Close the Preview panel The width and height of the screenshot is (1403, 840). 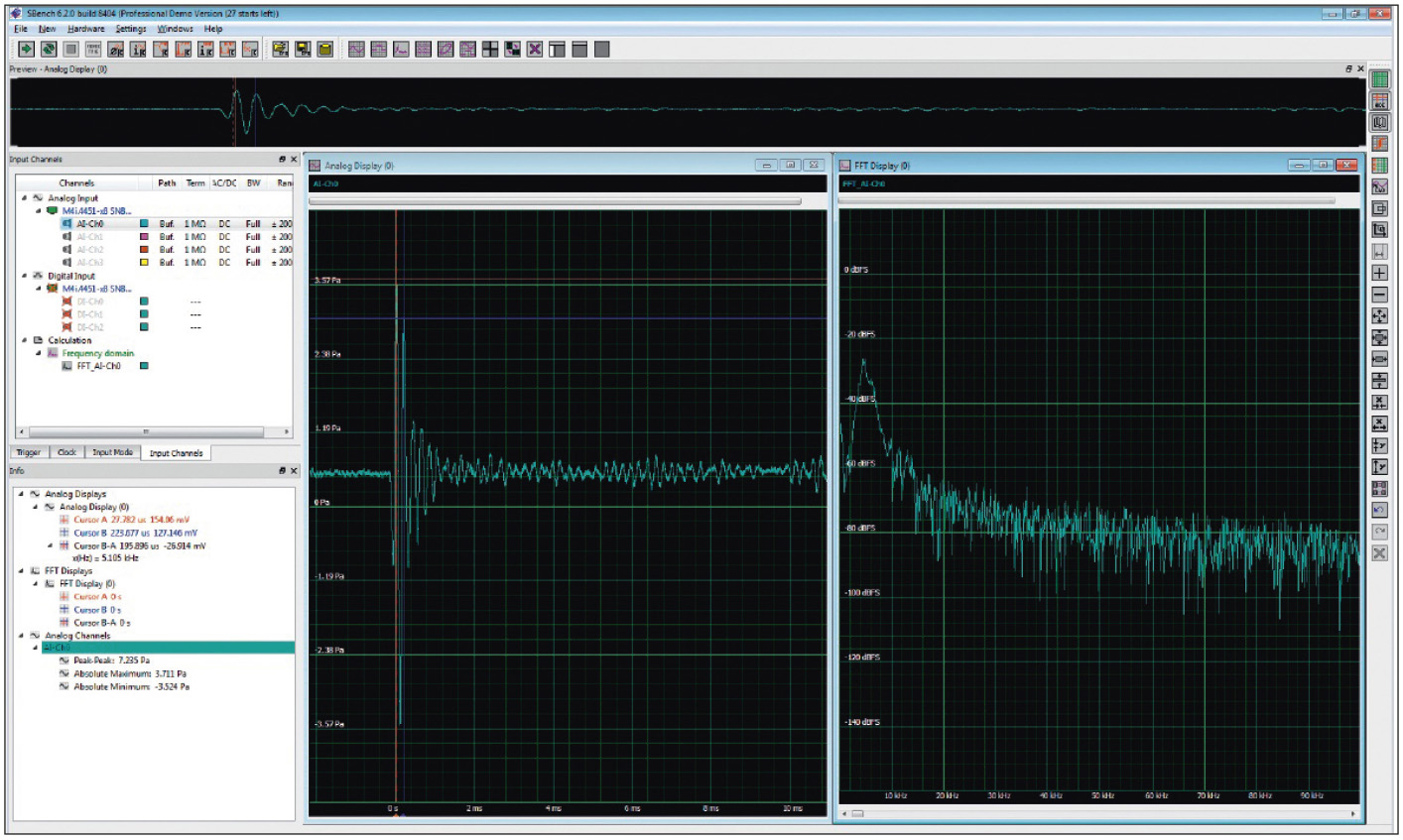click(1360, 68)
